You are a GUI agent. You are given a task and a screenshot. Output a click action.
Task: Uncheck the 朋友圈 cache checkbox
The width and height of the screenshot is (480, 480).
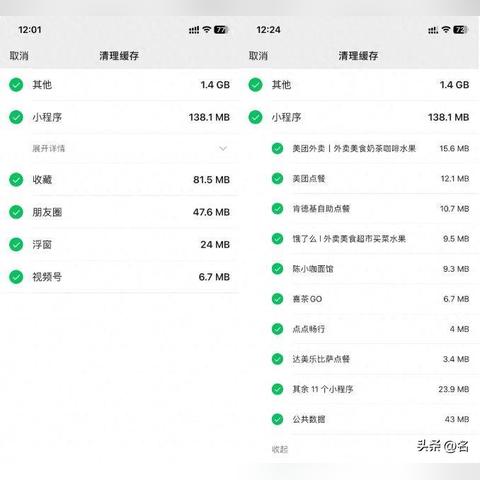coord(16,212)
